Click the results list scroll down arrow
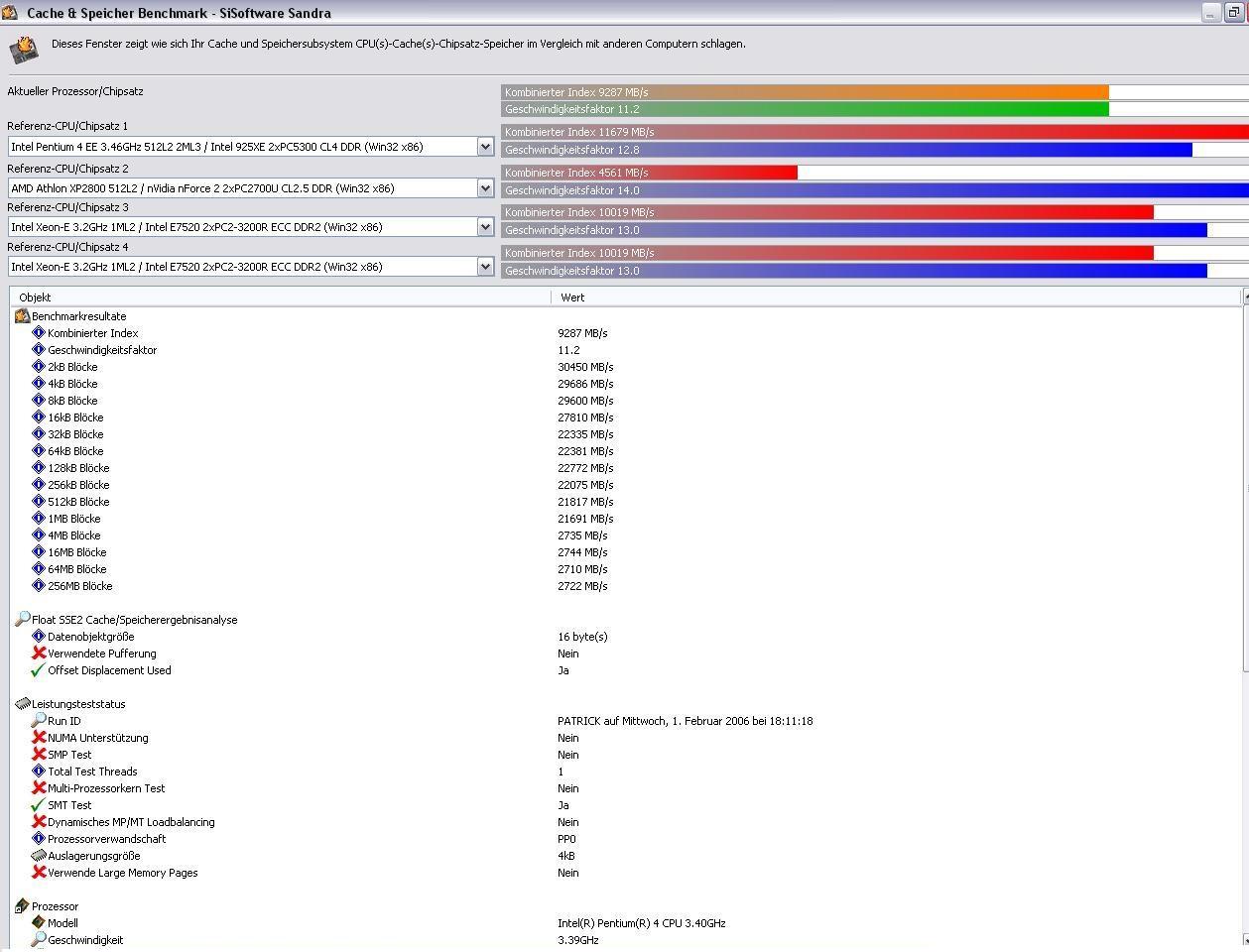The image size is (1249, 952). coord(1245,939)
